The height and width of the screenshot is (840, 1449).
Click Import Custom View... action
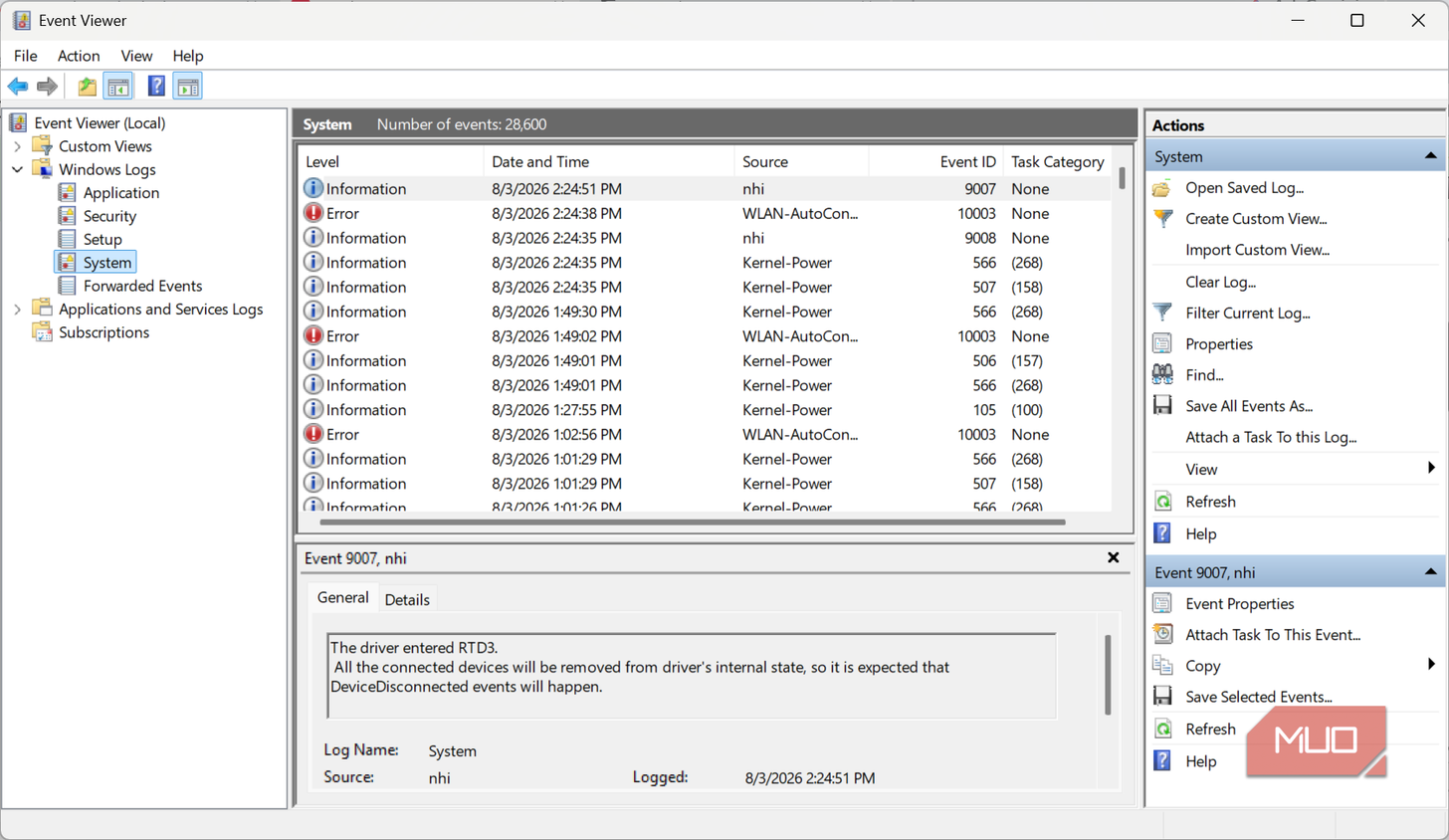(x=1257, y=250)
